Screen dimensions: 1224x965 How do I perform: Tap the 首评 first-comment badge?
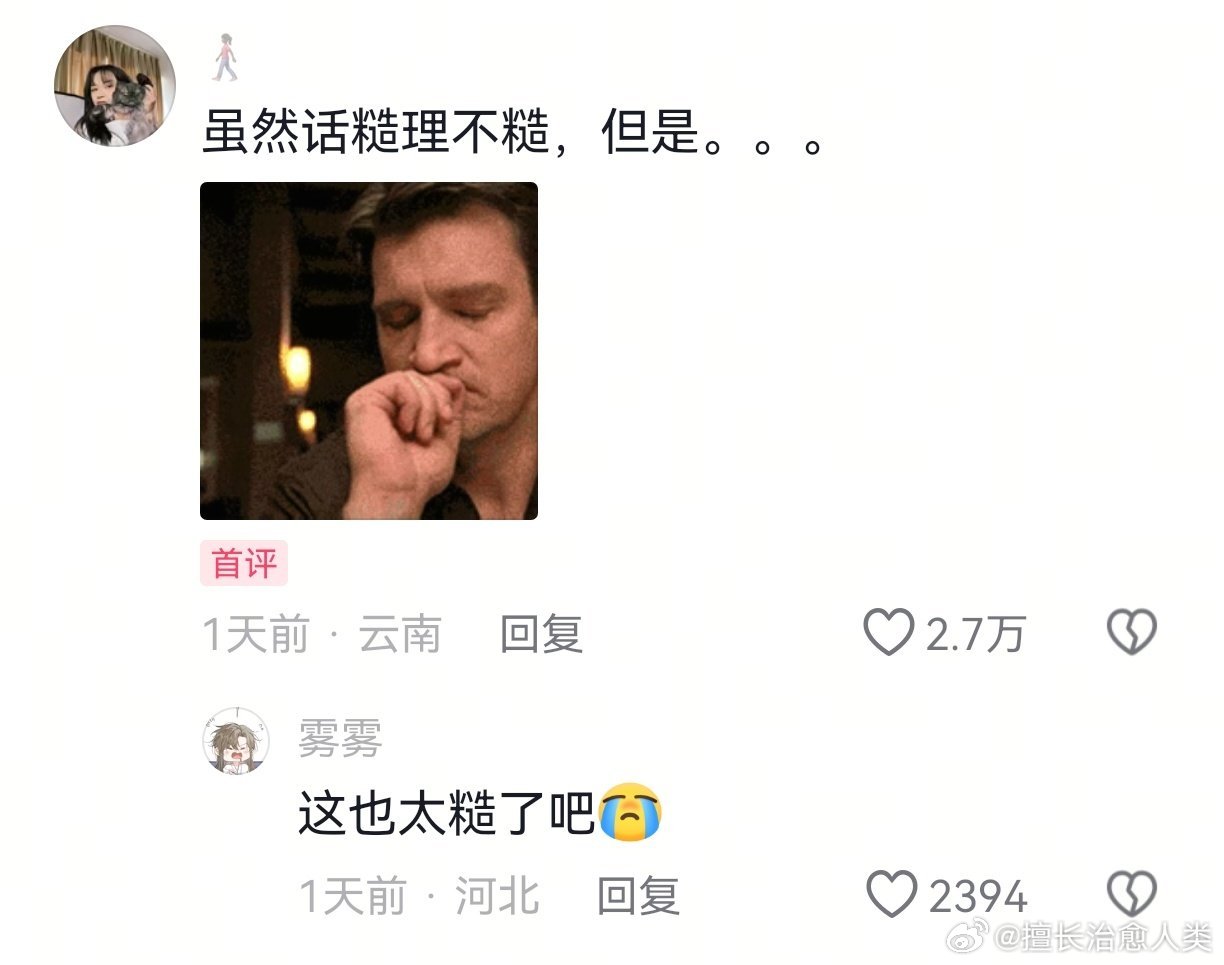[244, 563]
